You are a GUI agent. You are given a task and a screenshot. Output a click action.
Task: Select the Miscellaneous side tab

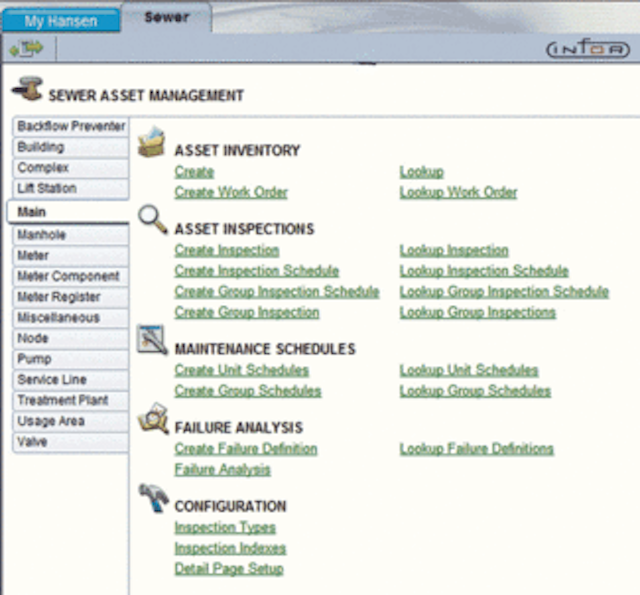click(x=71, y=317)
